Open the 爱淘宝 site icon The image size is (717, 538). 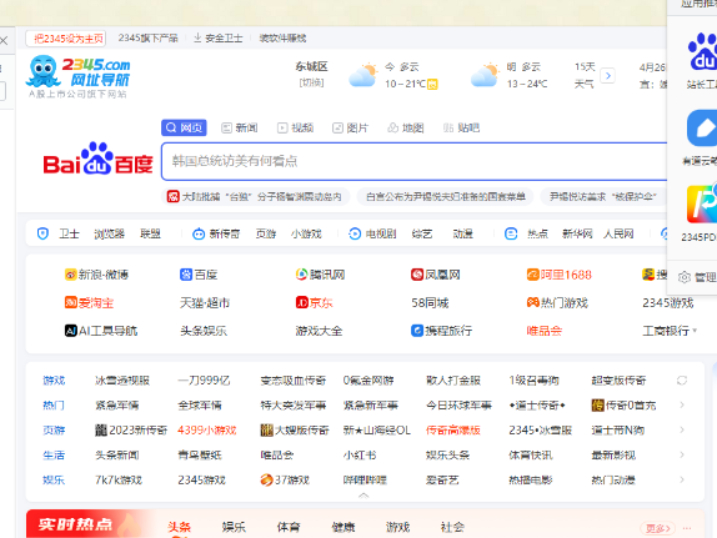click(70, 303)
